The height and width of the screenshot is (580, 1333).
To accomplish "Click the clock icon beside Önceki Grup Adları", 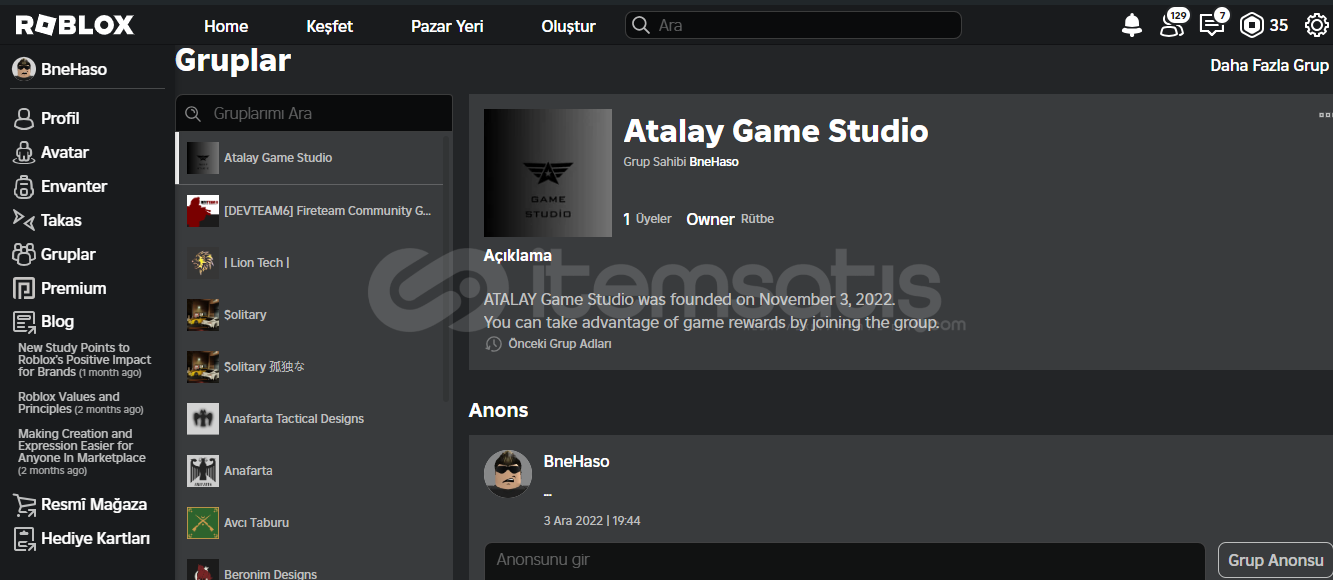I will point(493,344).
